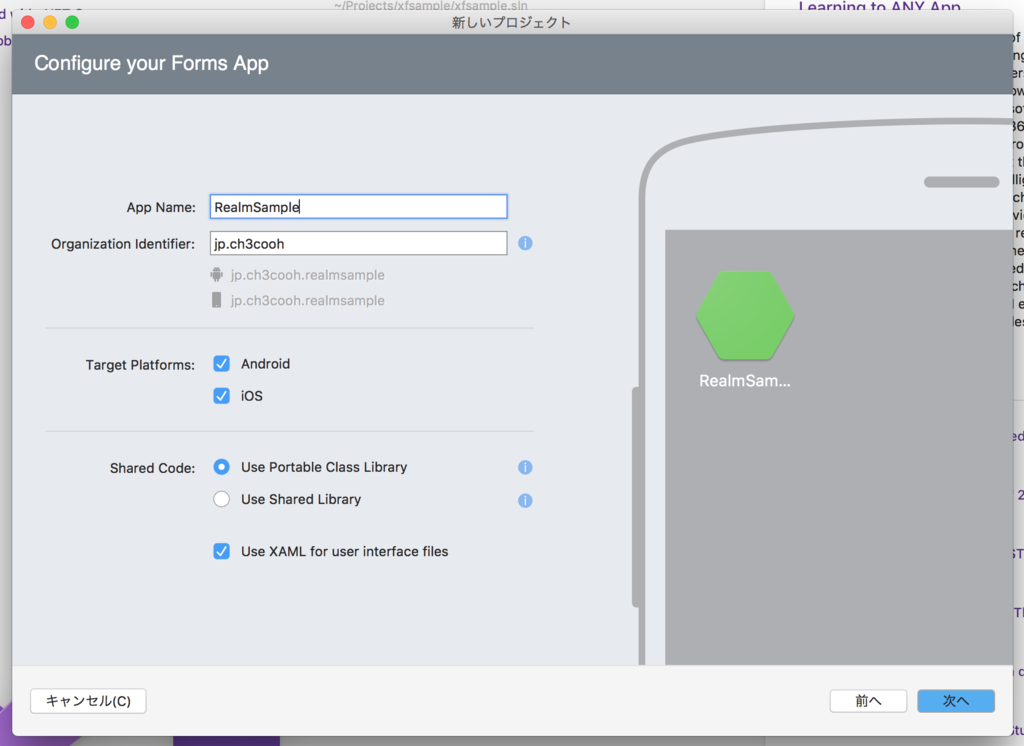This screenshot has height=746, width=1024.
Task: Uncheck the Android target platform
Action: (221, 364)
